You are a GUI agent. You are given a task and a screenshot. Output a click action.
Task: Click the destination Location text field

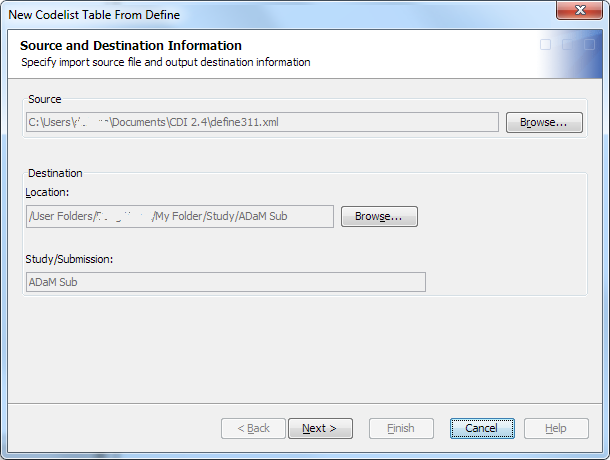point(180,217)
